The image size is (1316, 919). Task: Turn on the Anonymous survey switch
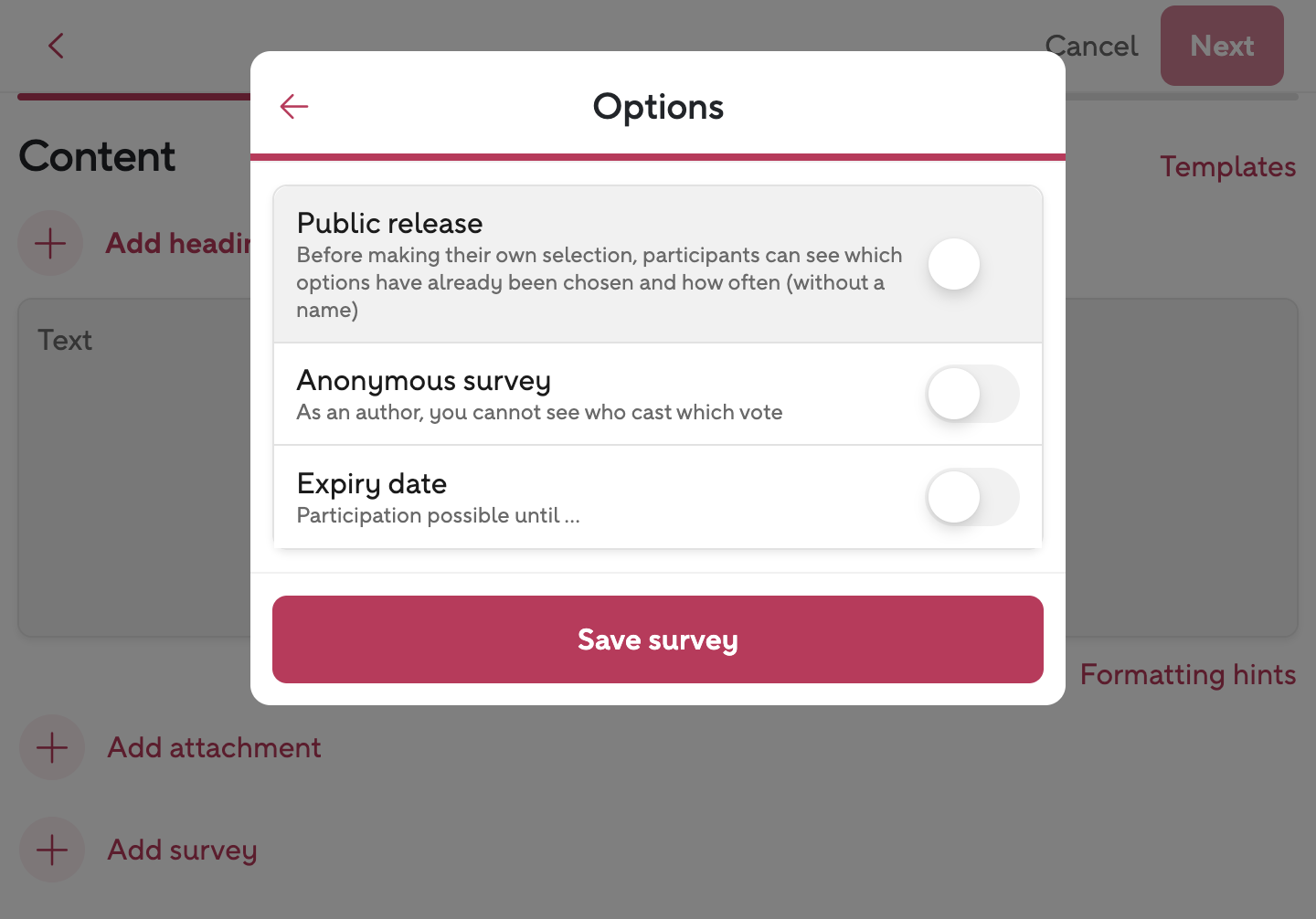pos(971,394)
